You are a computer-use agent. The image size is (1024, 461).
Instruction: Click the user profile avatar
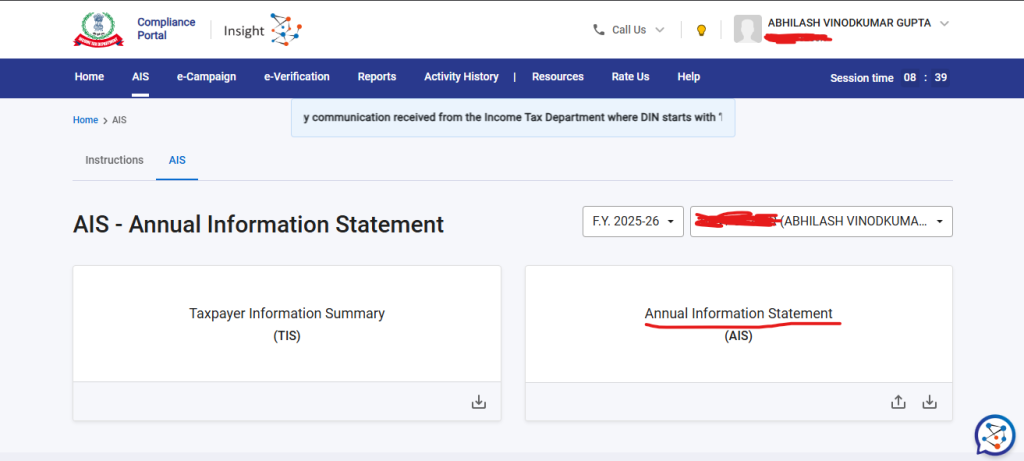pyautogui.click(x=748, y=29)
